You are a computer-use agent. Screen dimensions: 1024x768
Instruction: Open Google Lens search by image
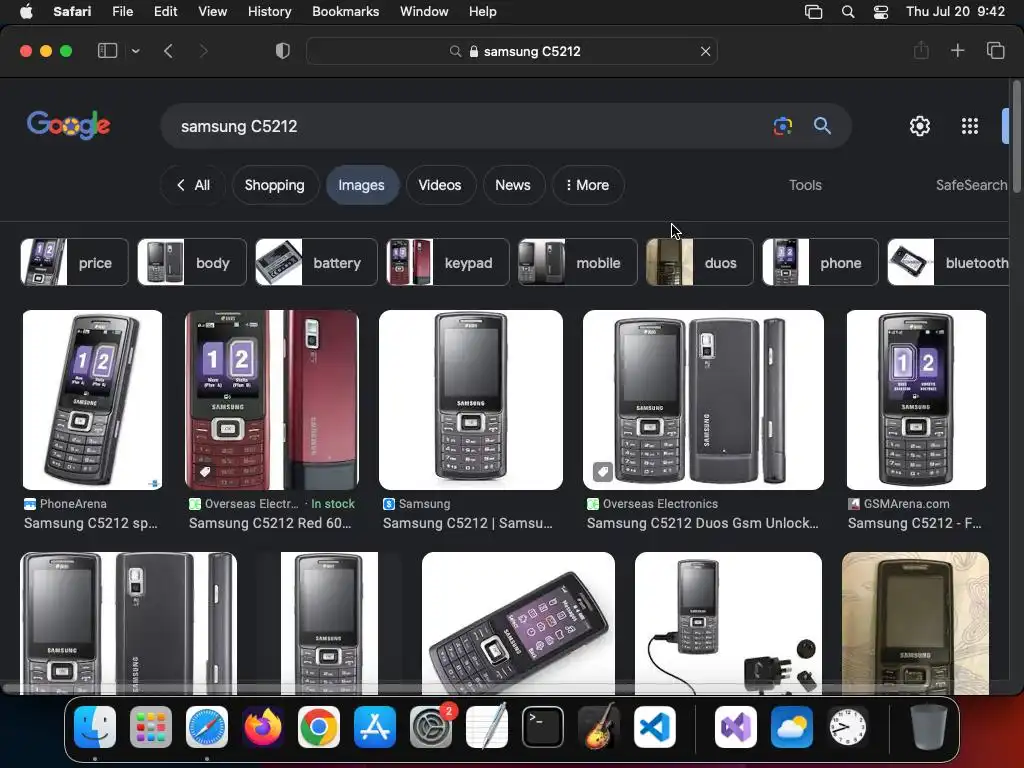pos(782,126)
